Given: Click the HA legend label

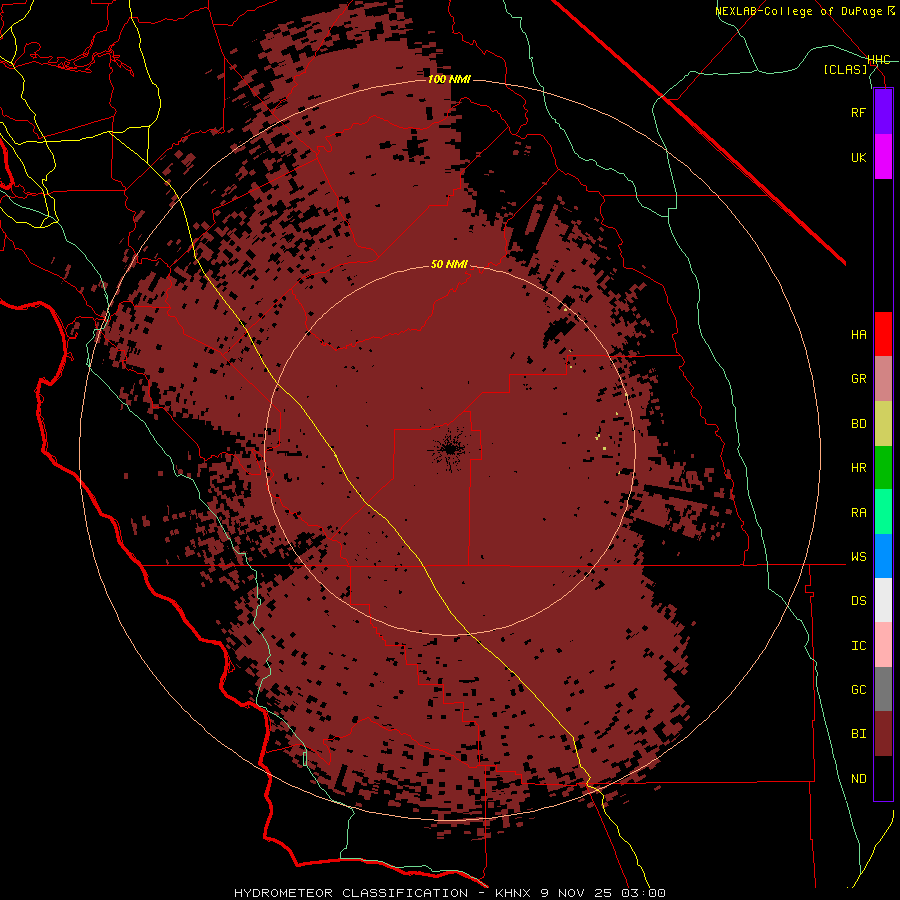Looking at the screenshot, I should point(859,335).
